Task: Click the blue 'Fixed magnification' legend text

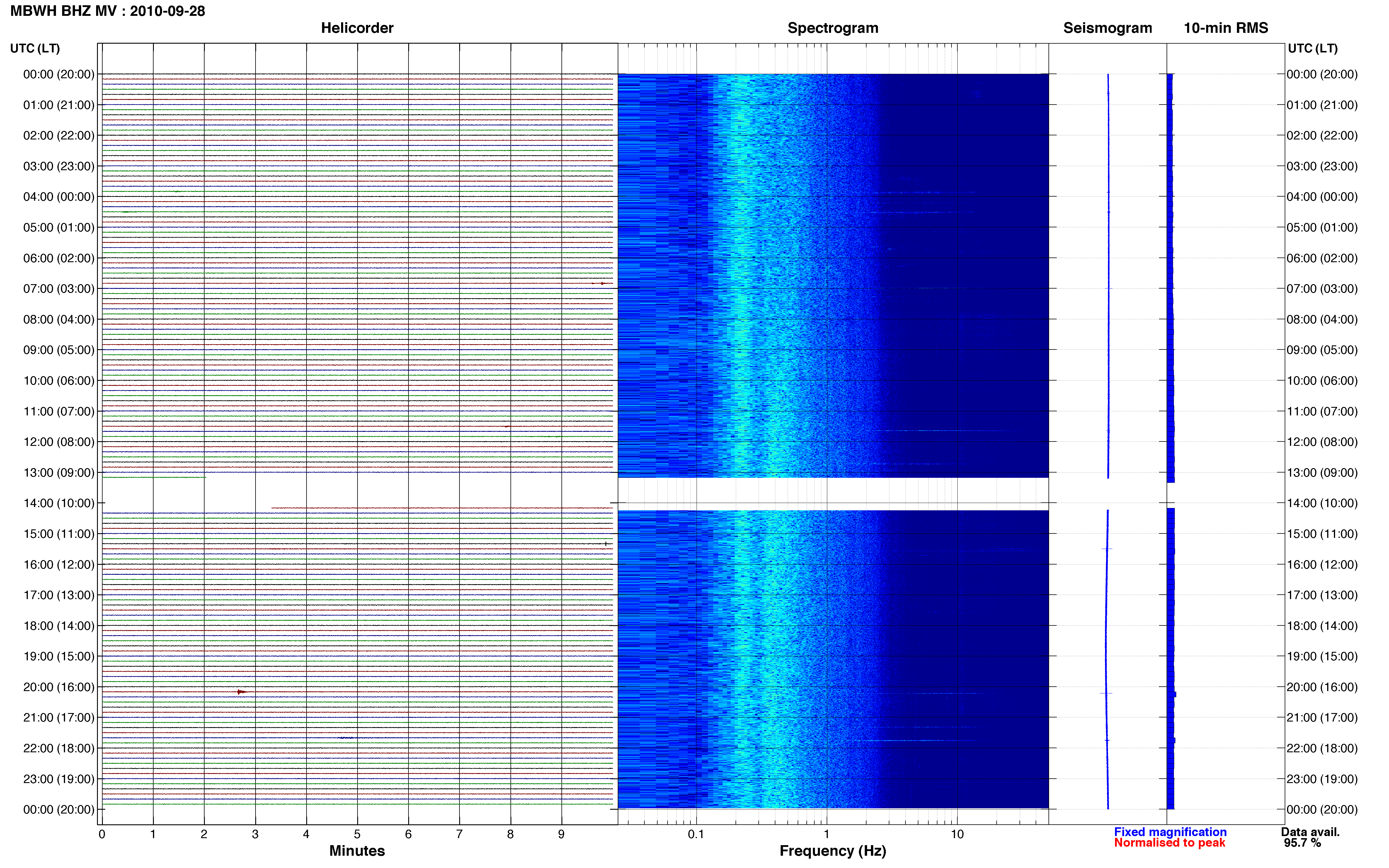Action: pyautogui.click(x=1170, y=832)
